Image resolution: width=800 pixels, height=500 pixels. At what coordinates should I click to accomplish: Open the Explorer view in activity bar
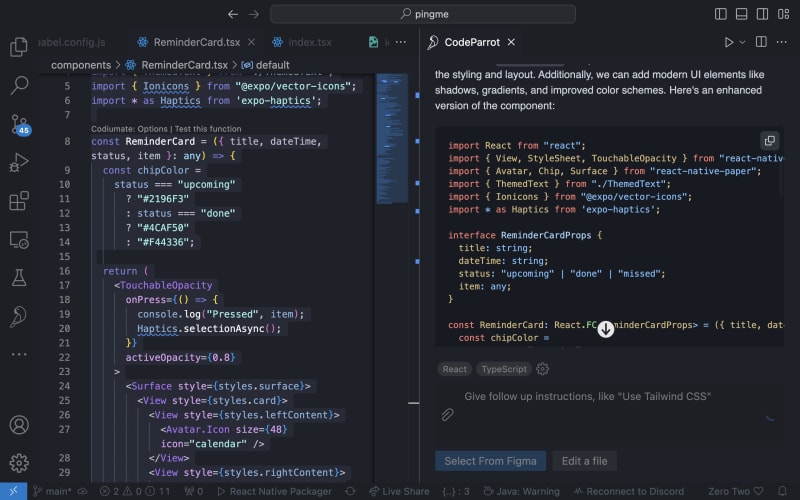pos(19,47)
